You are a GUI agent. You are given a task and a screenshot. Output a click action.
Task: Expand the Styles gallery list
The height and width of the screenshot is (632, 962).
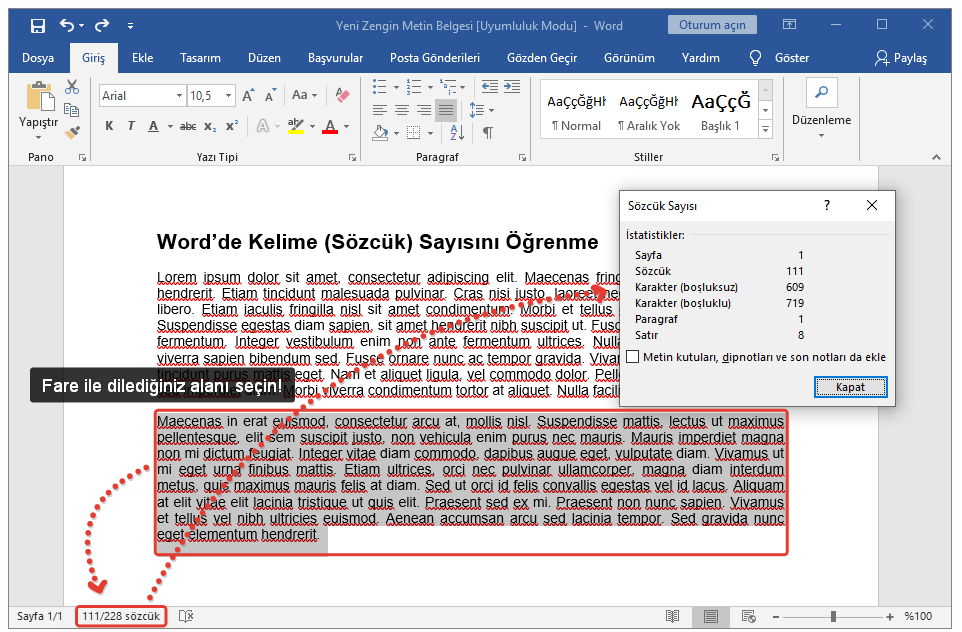click(x=765, y=130)
